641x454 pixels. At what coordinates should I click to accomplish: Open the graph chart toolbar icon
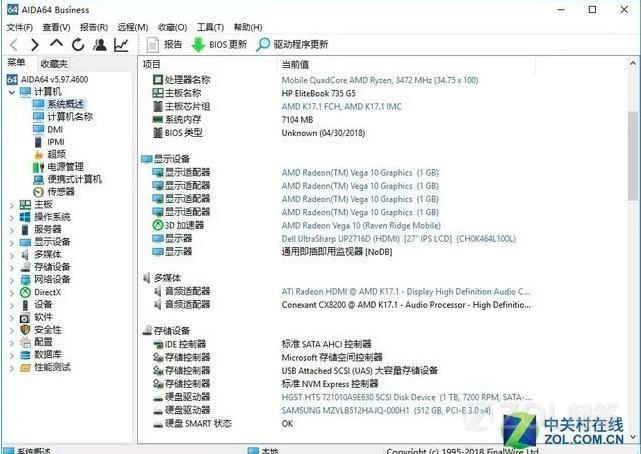click(x=121, y=45)
